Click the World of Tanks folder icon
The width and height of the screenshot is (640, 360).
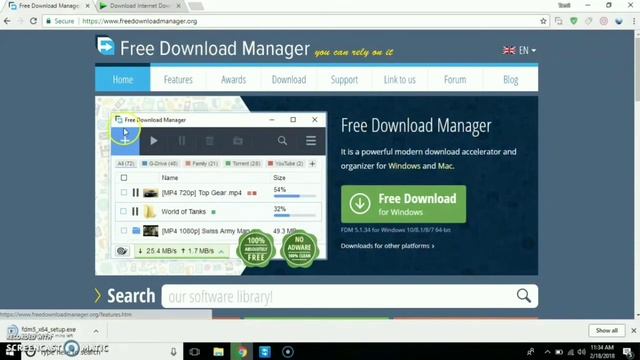150,211
